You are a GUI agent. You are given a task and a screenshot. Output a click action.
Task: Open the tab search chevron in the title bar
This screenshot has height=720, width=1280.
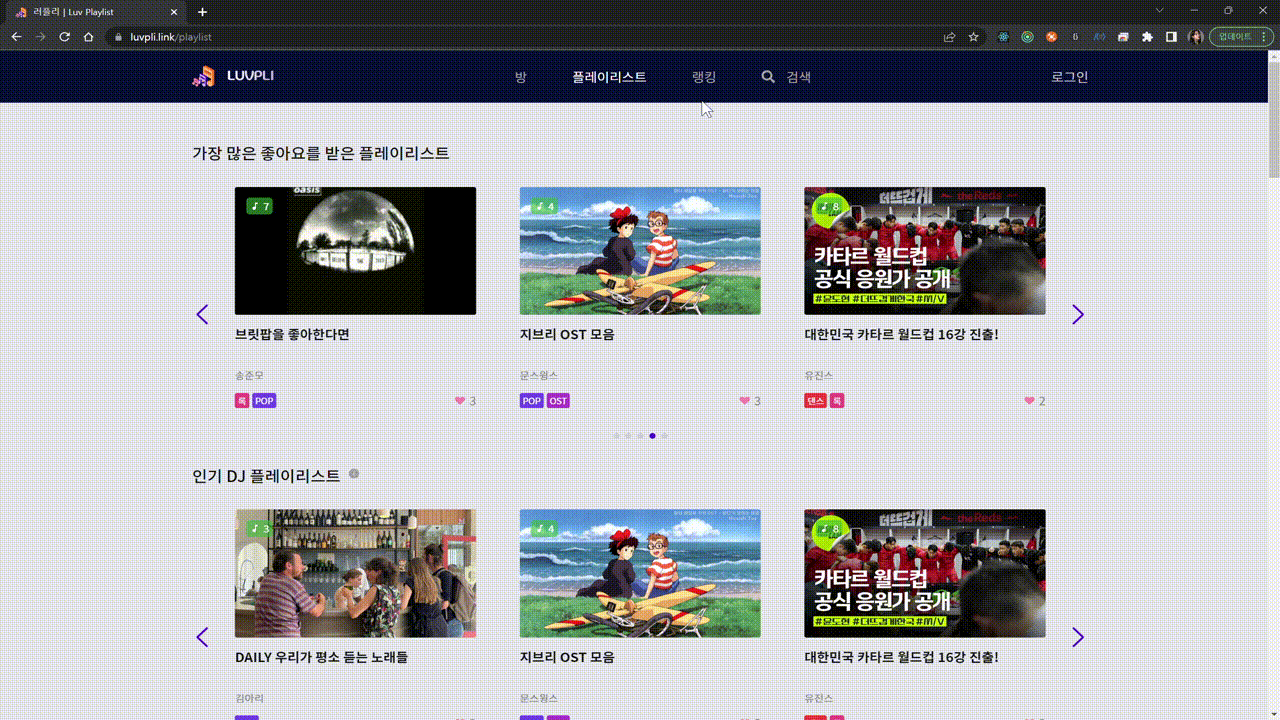(x=1160, y=10)
